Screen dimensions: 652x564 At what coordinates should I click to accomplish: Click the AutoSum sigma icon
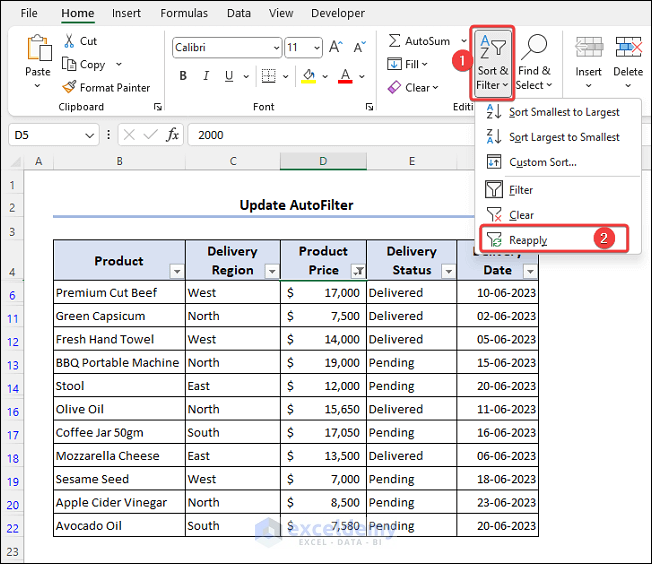tap(395, 41)
